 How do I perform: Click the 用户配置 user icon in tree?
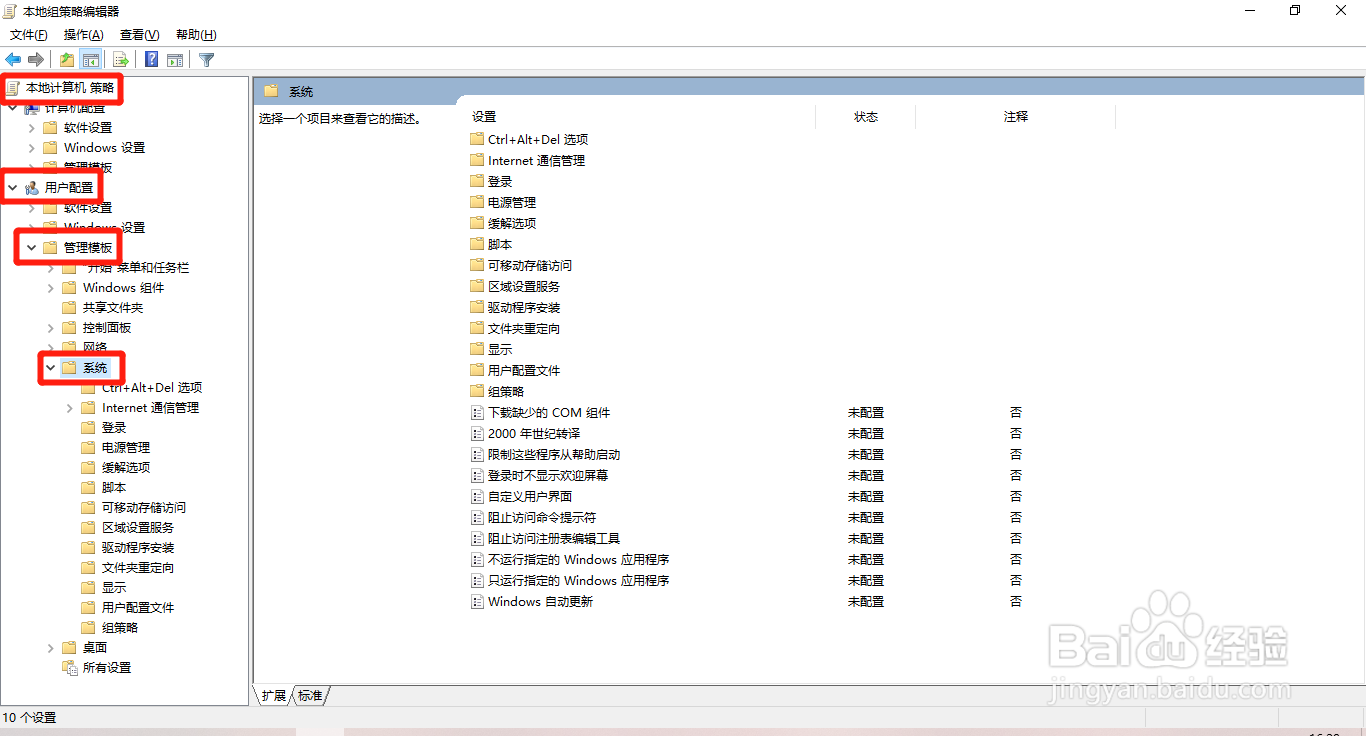point(32,187)
